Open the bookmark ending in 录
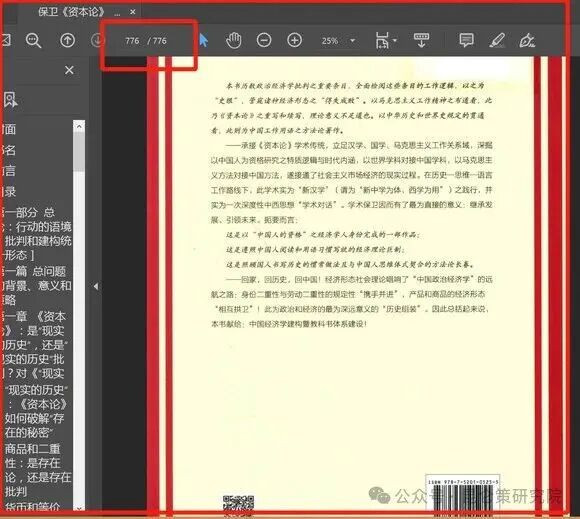580x519 pixels. [x=9, y=191]
